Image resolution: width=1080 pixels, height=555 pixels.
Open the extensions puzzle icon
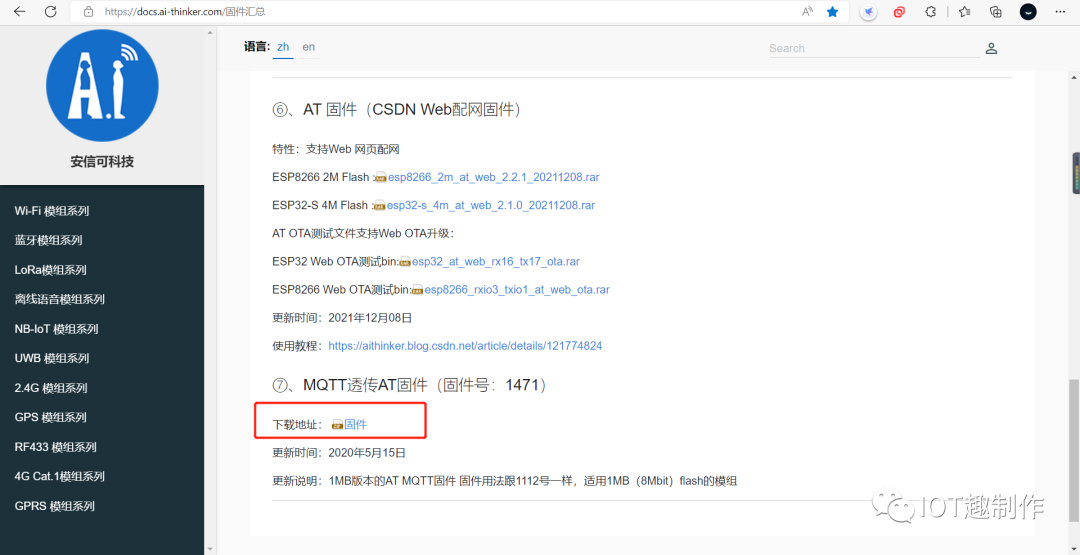931,12
